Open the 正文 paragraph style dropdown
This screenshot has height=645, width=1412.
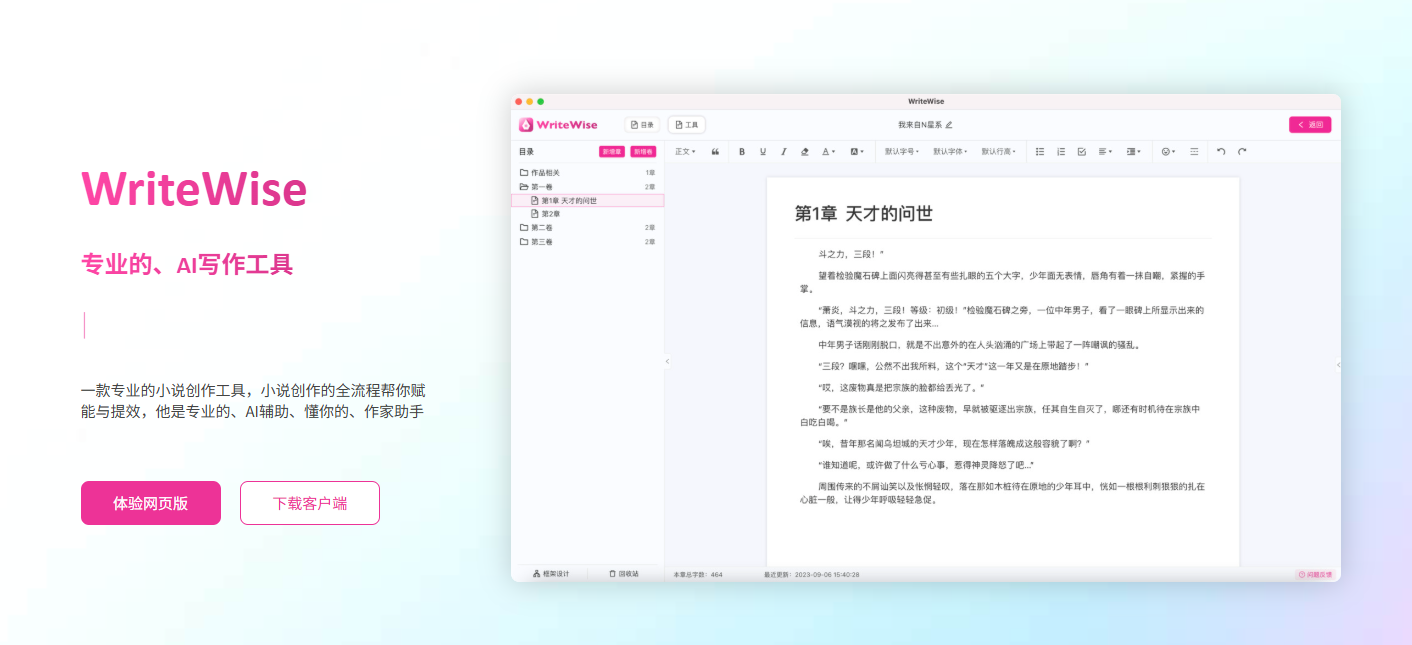tap(684, 152)
